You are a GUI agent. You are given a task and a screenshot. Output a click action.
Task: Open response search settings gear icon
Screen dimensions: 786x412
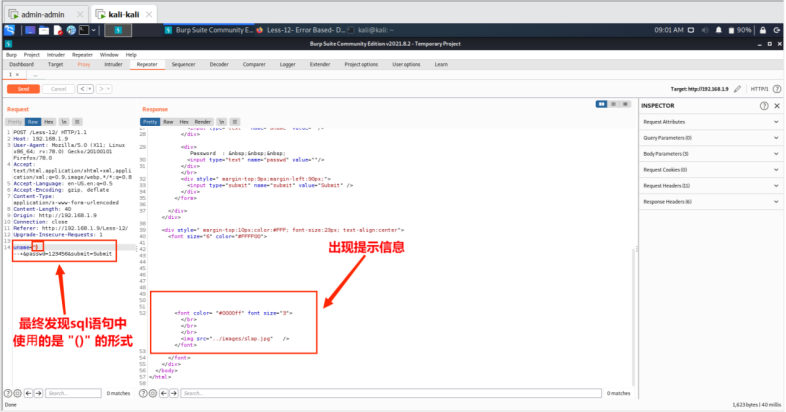[153, 393]
